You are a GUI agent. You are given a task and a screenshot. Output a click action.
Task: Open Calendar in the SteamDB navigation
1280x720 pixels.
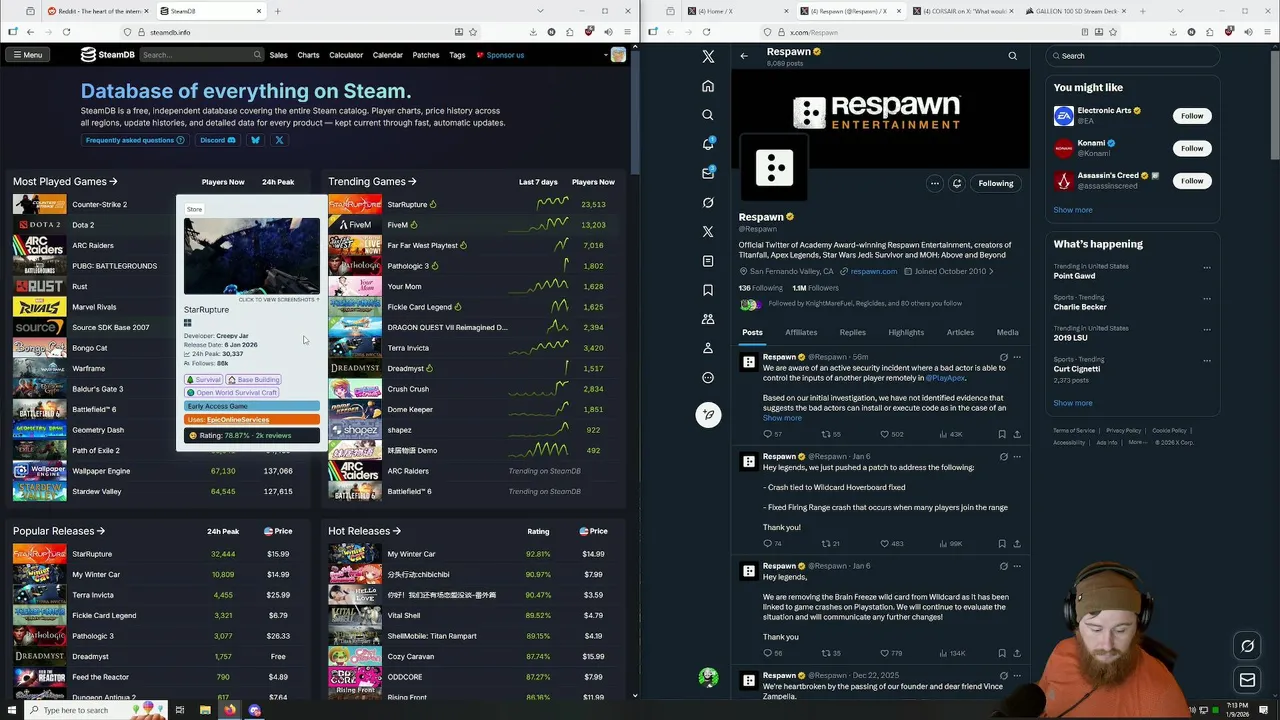(x=388, y=55)
